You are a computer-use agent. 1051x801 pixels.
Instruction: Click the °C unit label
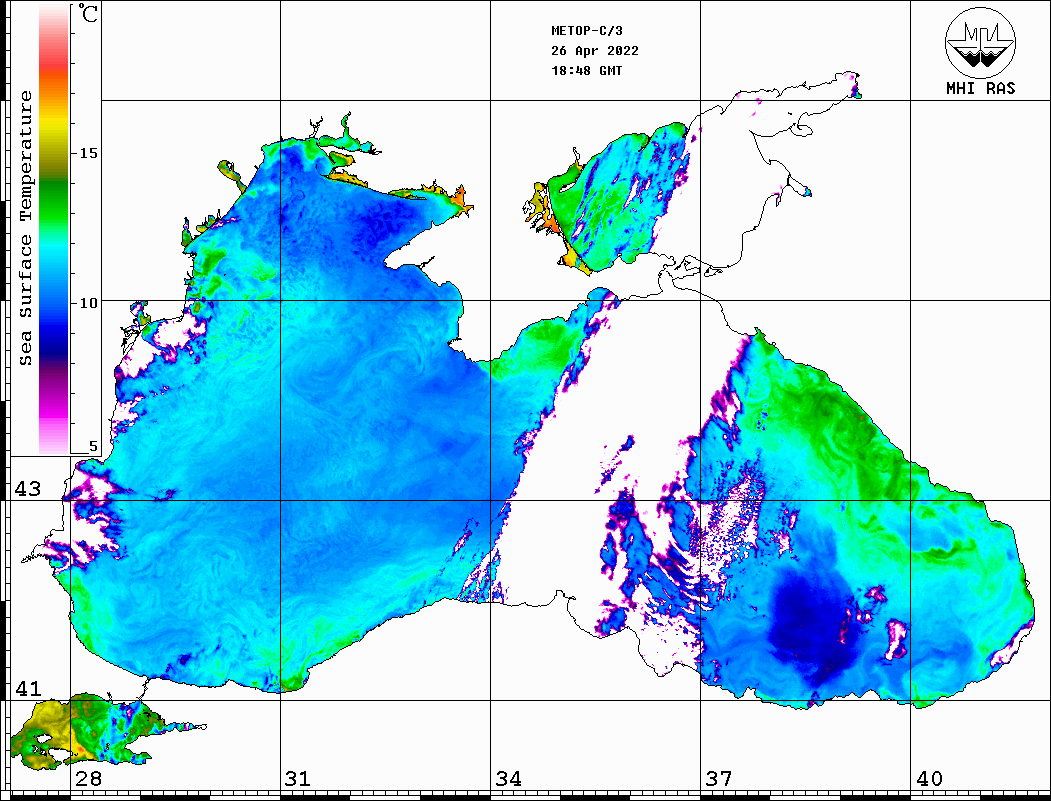tap(87, 13)
